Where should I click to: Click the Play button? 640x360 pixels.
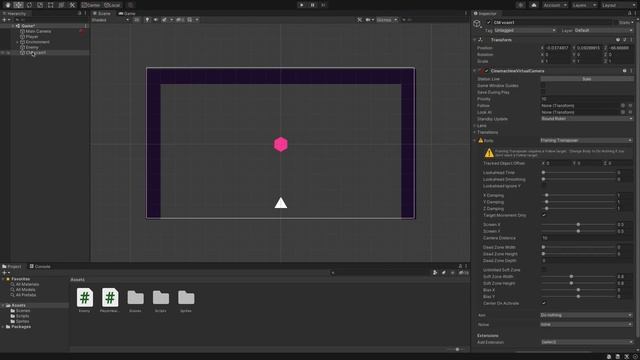(302, 5)
